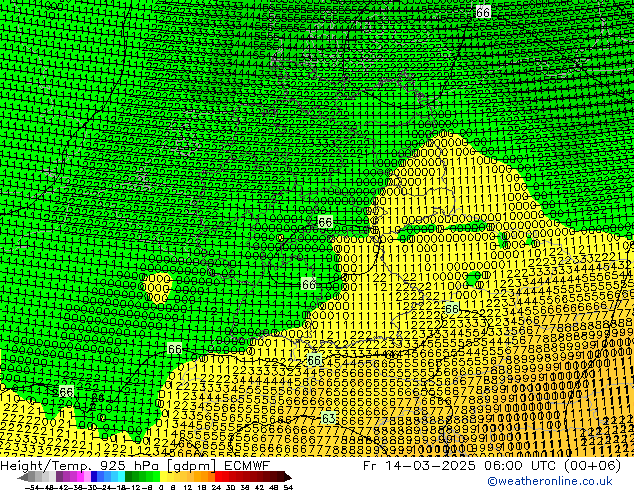This screenshot has width=634, height=490.
Task: Click the Height/Temp. 925 hPa ECMWF title
Action: click(135, 465)
